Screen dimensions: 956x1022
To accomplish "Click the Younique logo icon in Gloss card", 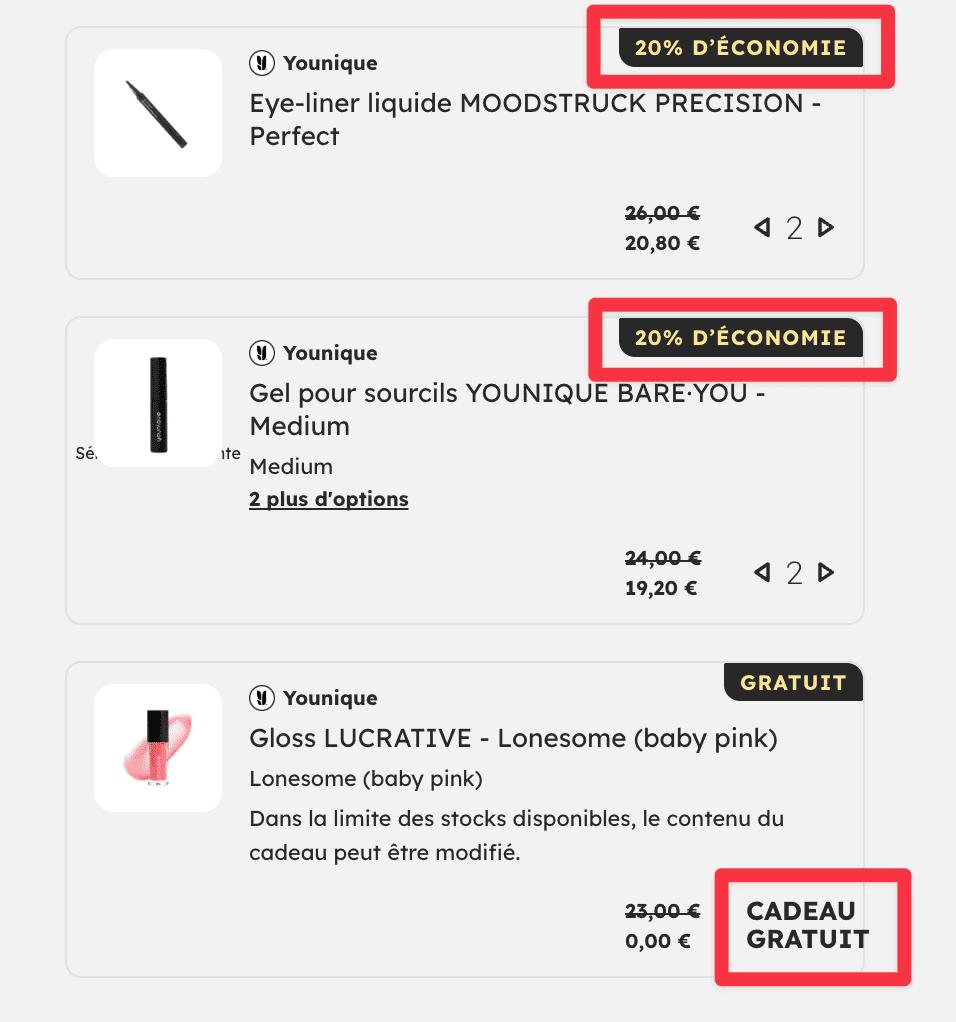I will (261, 698).
